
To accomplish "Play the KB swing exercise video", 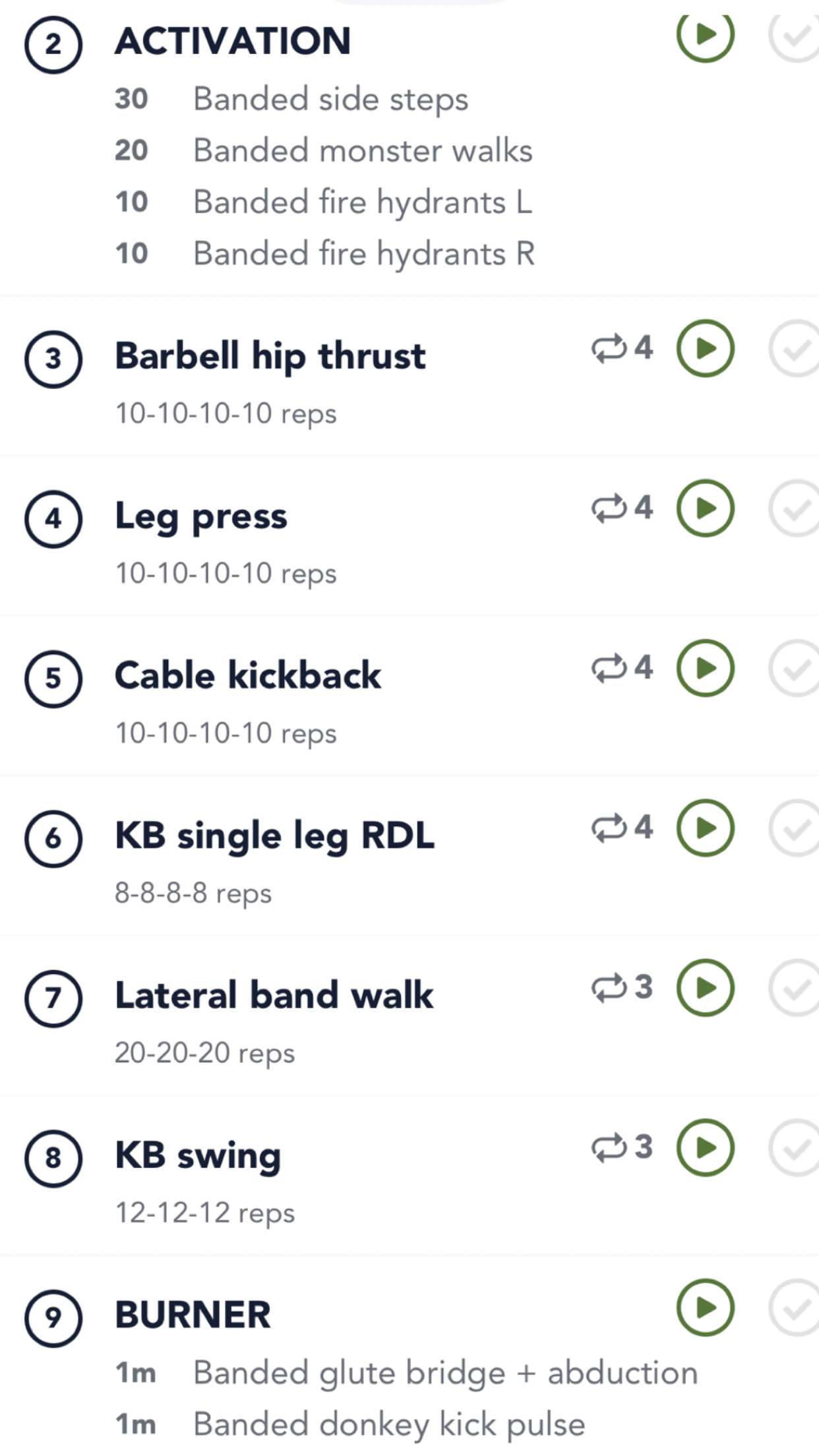I will (x=705, y=1148).
